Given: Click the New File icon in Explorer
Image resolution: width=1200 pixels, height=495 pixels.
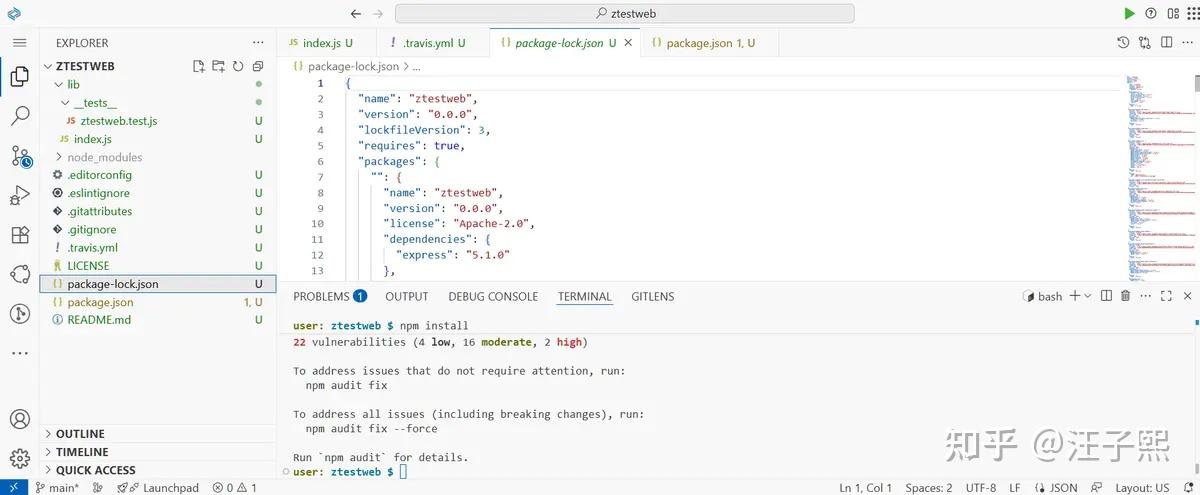Looking at the screenshot, I should pyautogui.click(x=199, y=67).
